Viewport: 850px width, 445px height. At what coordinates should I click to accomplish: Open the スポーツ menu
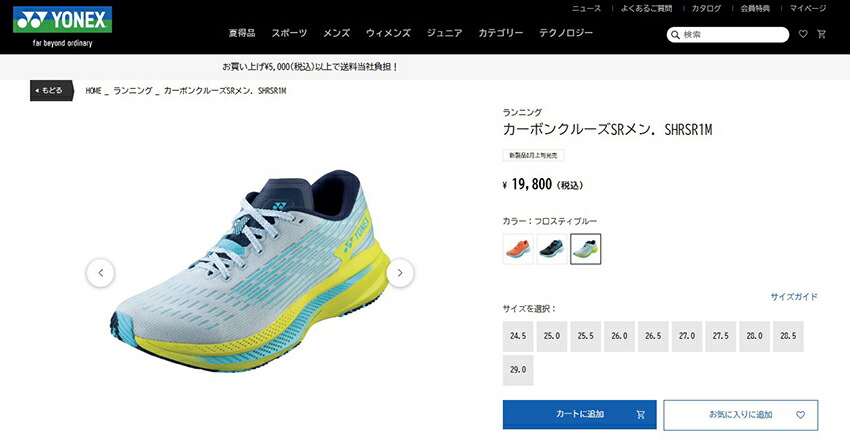[x=289, y=33]
